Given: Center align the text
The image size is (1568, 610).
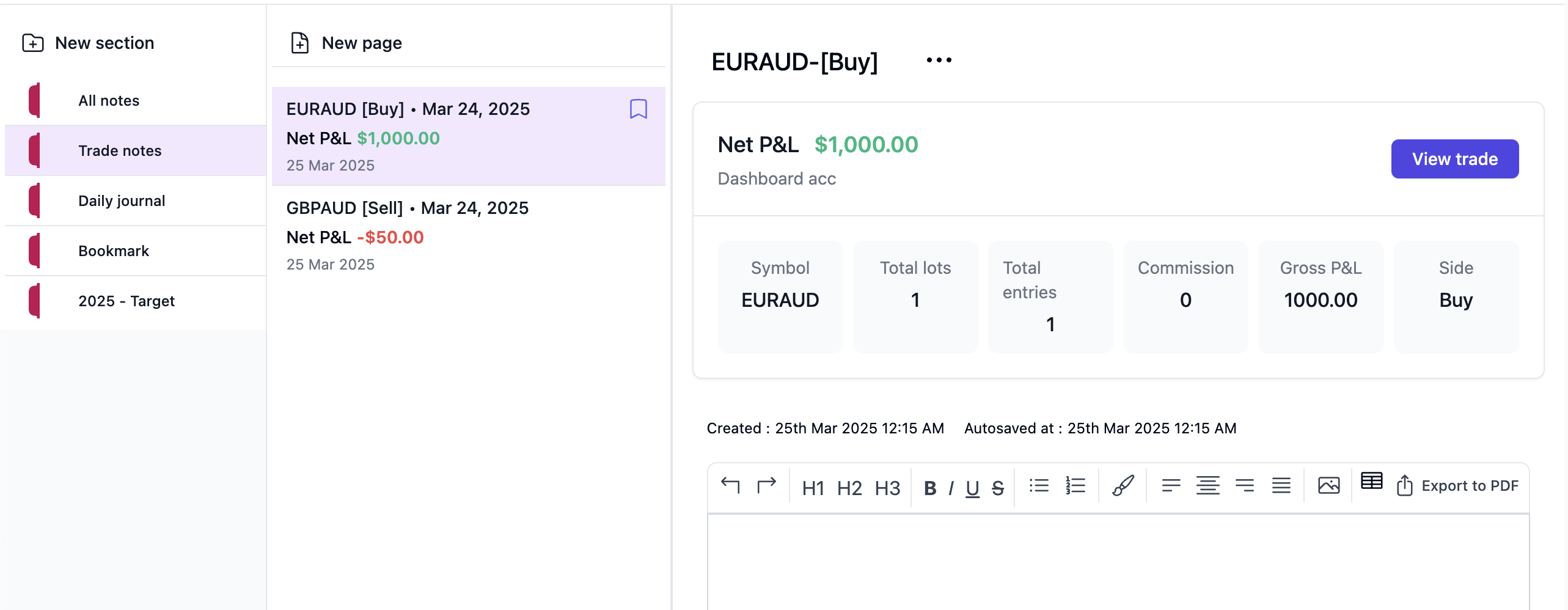Looking at the screenshot, I should click(x=1207, y=486).
